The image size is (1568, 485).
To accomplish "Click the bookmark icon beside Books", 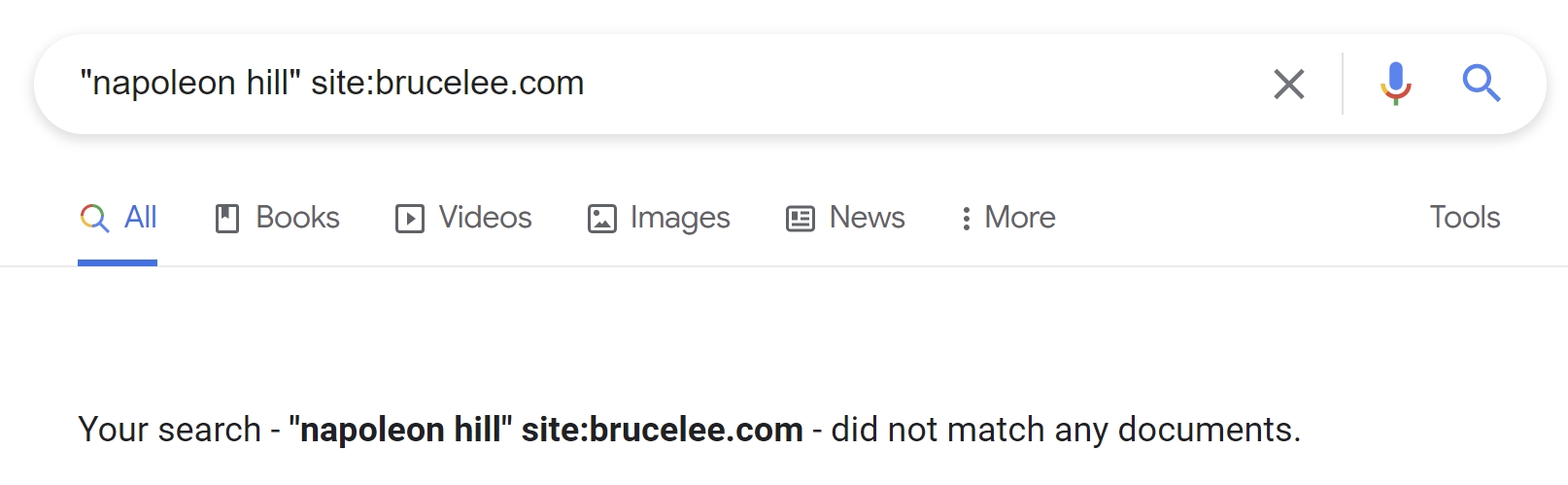I will click(226, 219).
